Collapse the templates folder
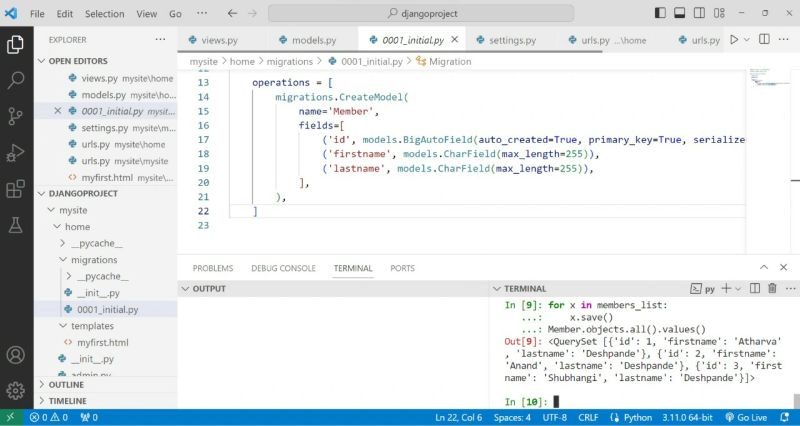Image resolution: width=800 pixels, height=426 pixels. click(x=63, y=326)
